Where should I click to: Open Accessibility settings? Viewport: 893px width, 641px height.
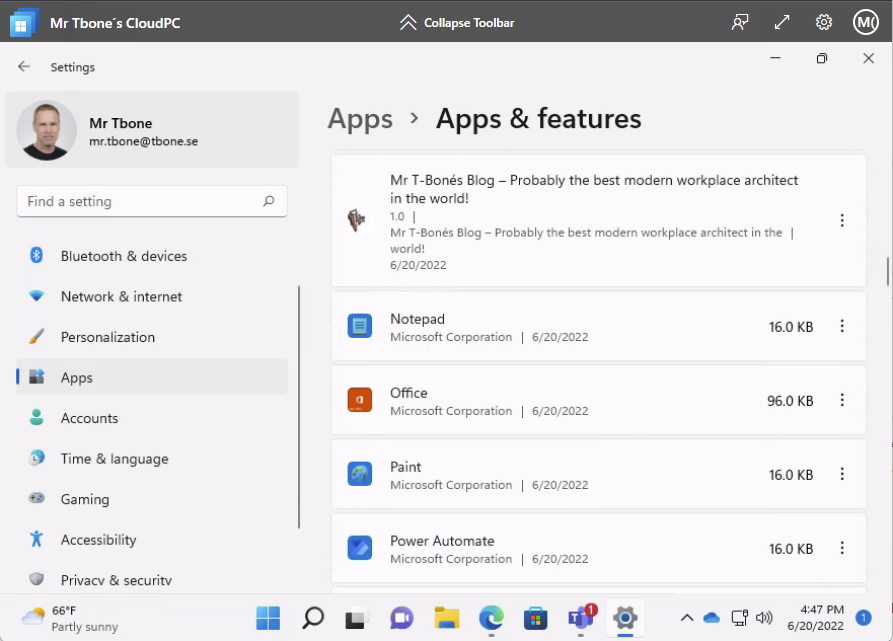pyautogui.click(x=152, y=539)
